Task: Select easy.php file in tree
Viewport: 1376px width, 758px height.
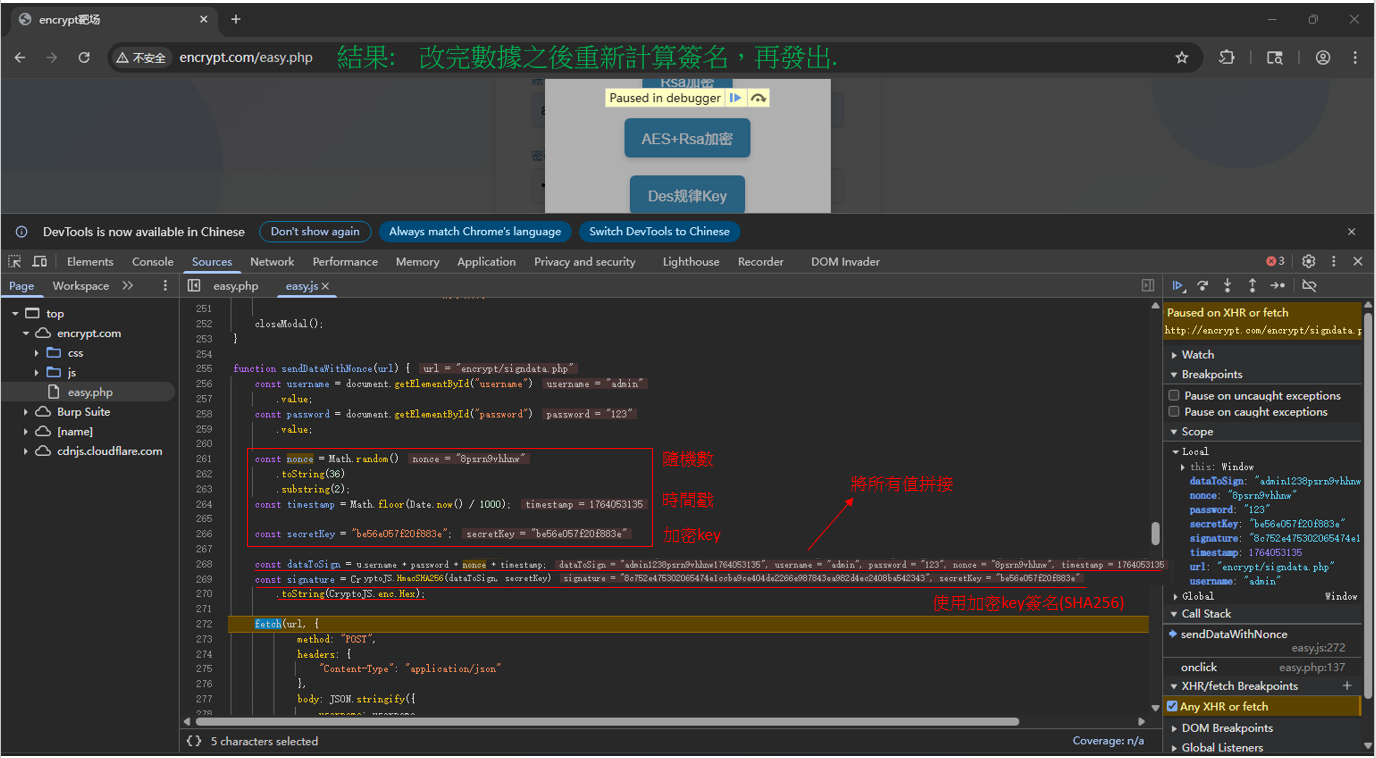Action: pos(90,393)
